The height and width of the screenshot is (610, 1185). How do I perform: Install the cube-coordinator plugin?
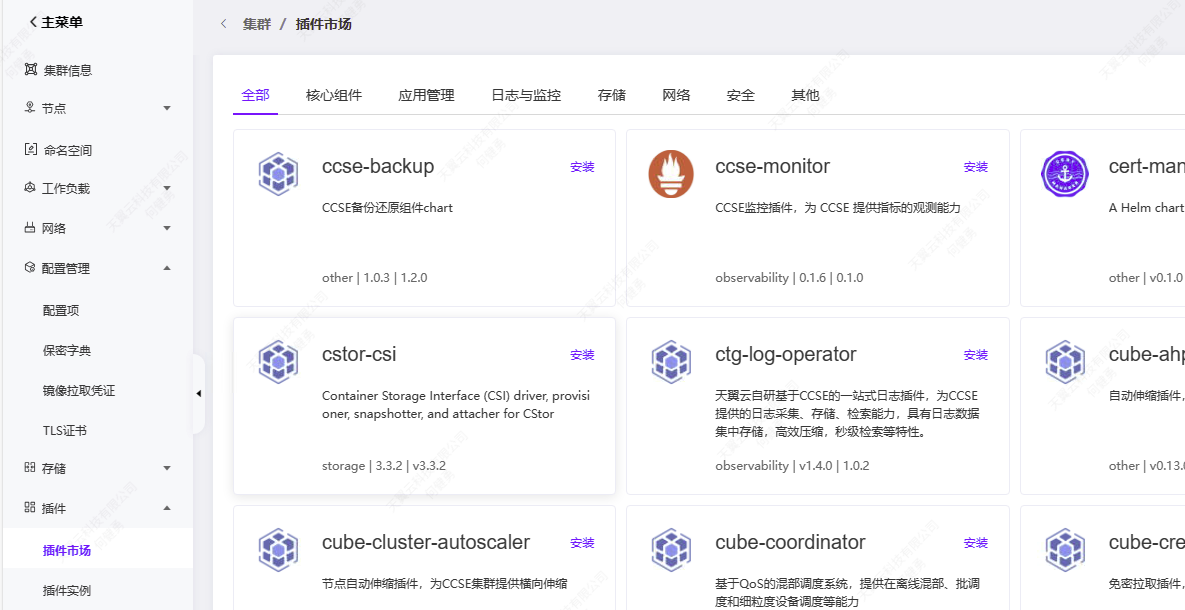(976, 543)
